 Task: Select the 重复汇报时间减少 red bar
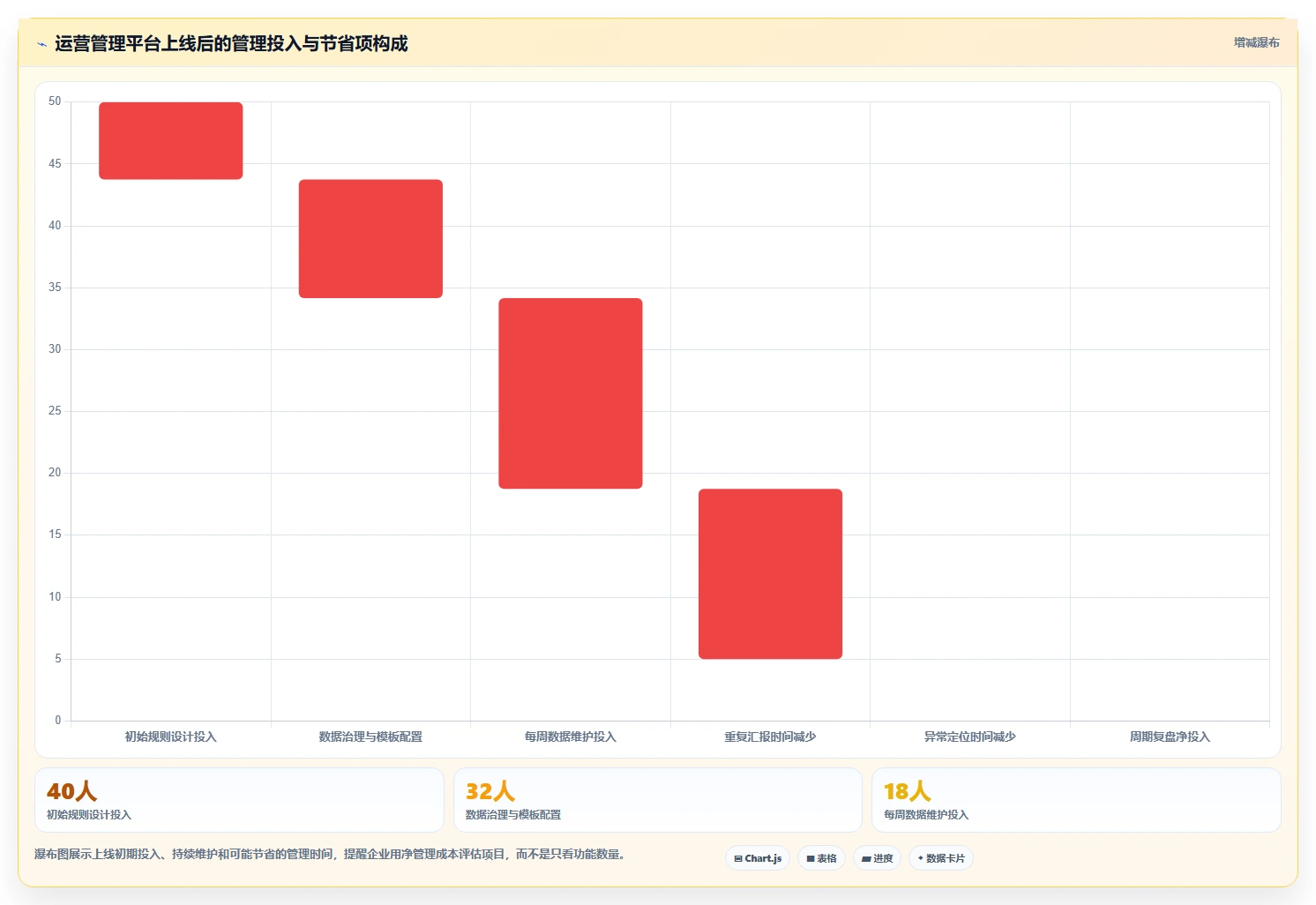click(770, 574)
